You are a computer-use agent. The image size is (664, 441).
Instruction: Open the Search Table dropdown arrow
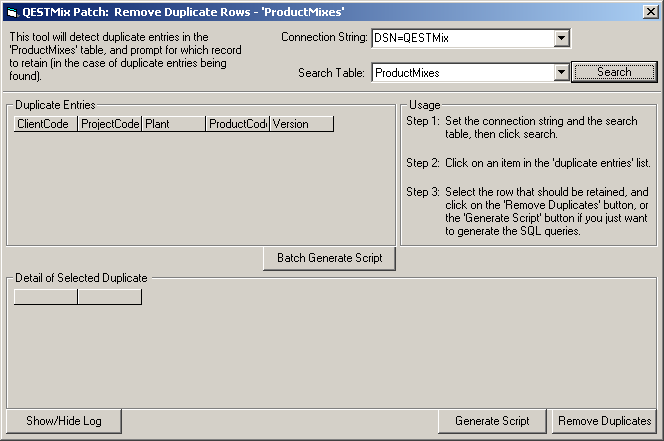coord(561,72)
